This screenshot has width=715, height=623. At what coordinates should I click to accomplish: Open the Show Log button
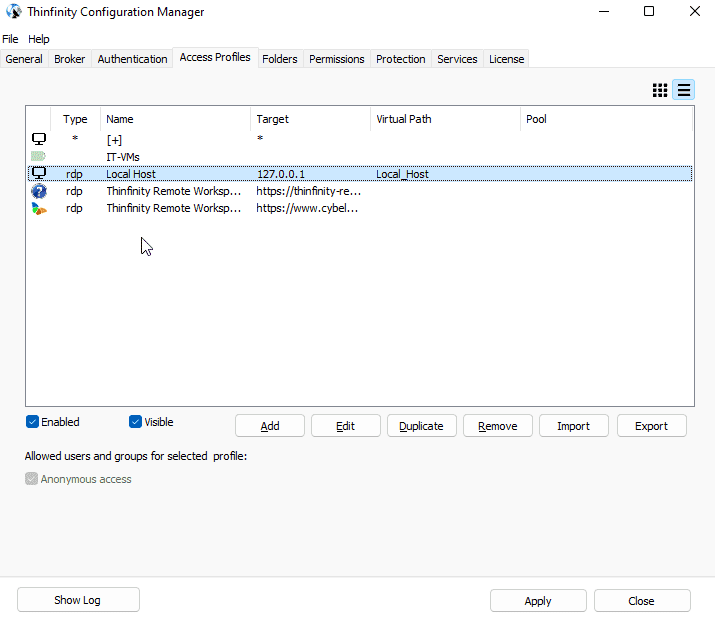78,600
